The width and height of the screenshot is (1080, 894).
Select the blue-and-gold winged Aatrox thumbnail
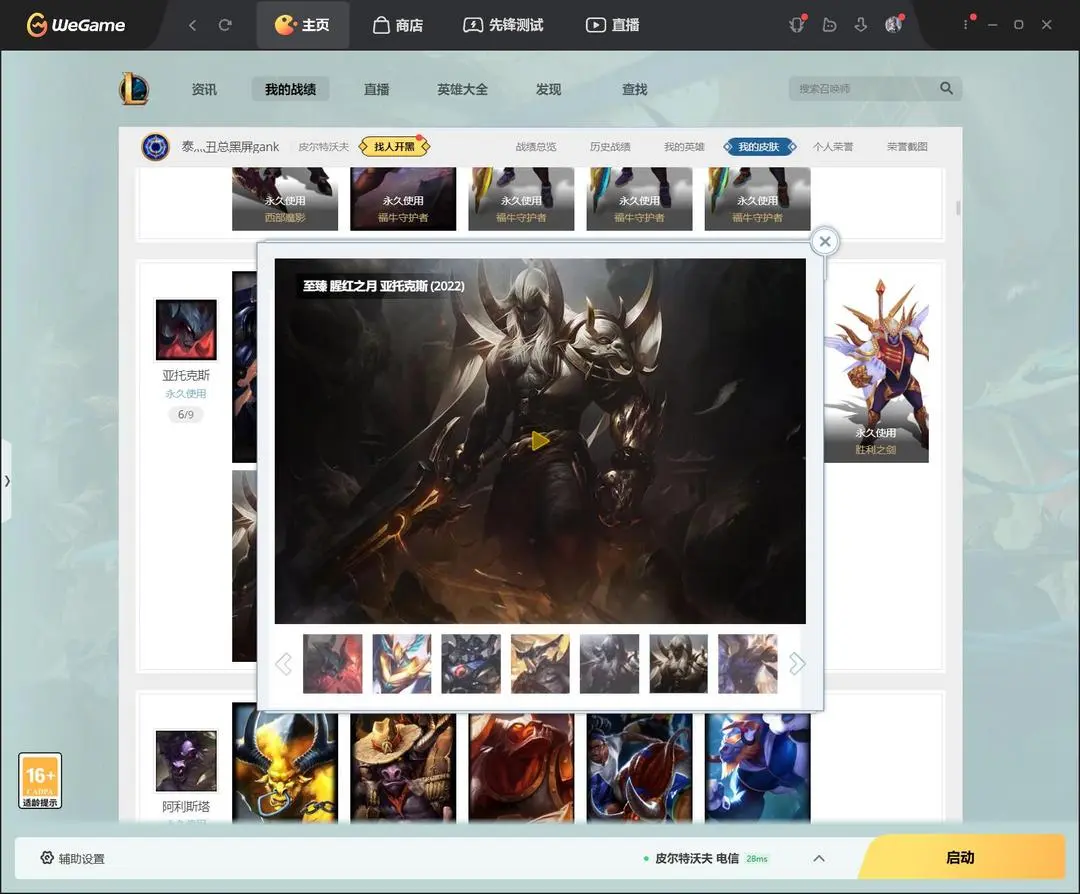[402, 663]
